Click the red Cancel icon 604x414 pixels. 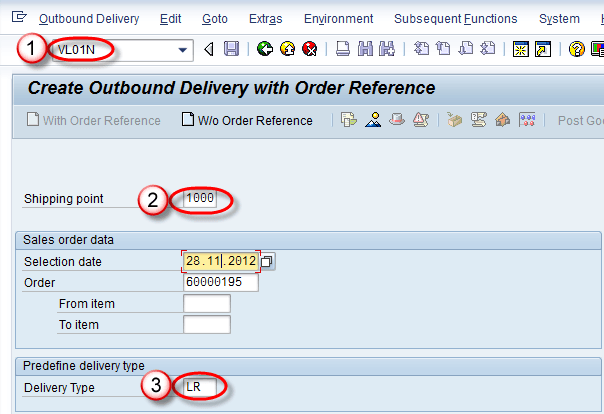coord(309,49)
